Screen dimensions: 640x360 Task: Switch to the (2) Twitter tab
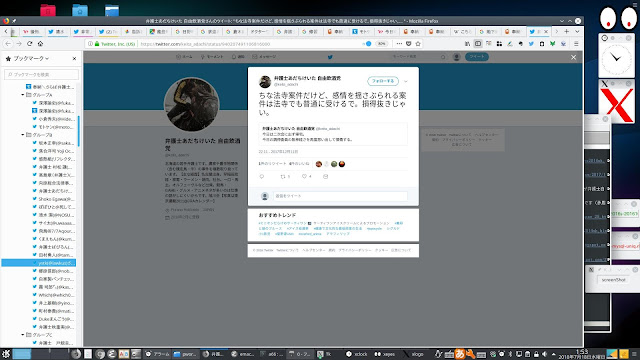pos(108,31)
